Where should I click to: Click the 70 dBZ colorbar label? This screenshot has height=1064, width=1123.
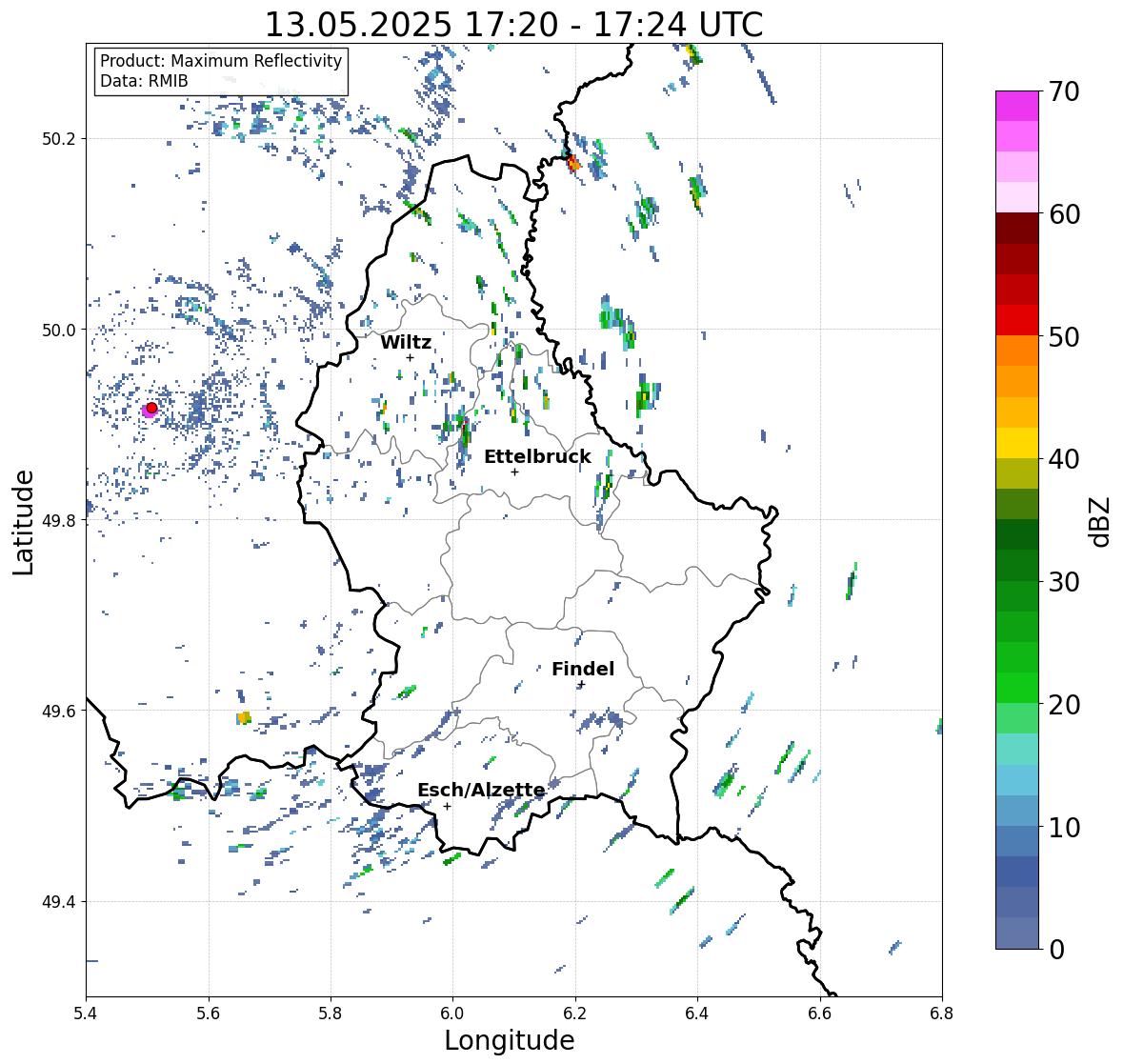point(1064,91)
